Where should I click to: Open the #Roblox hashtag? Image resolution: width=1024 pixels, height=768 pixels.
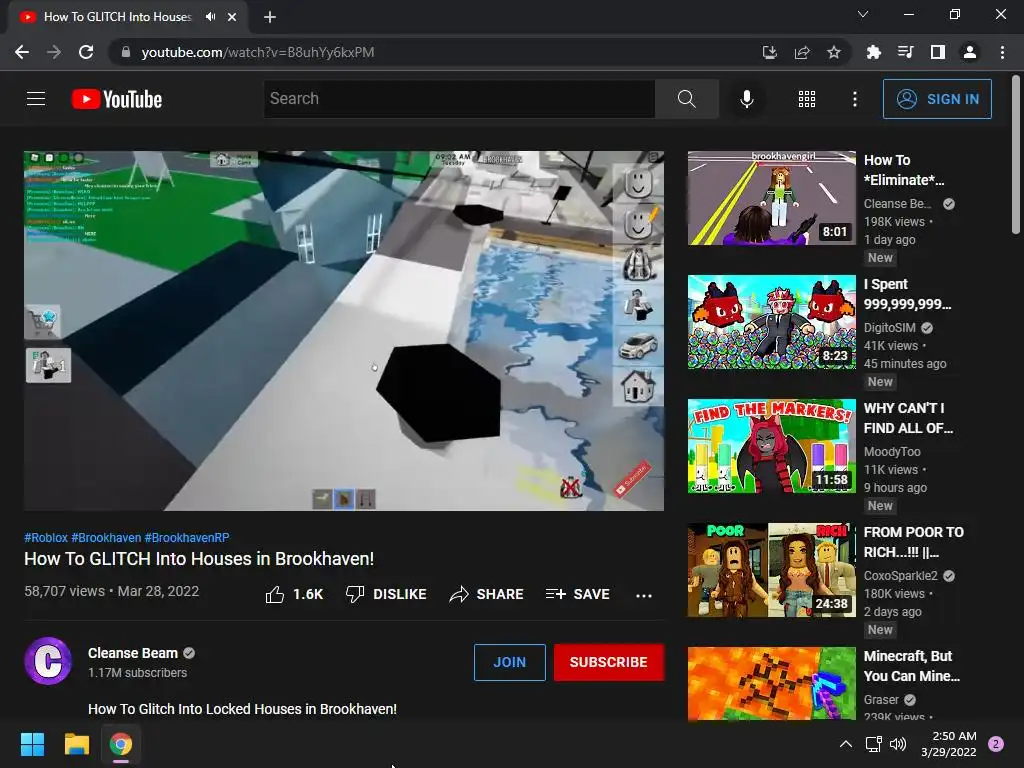click(46, 537)
